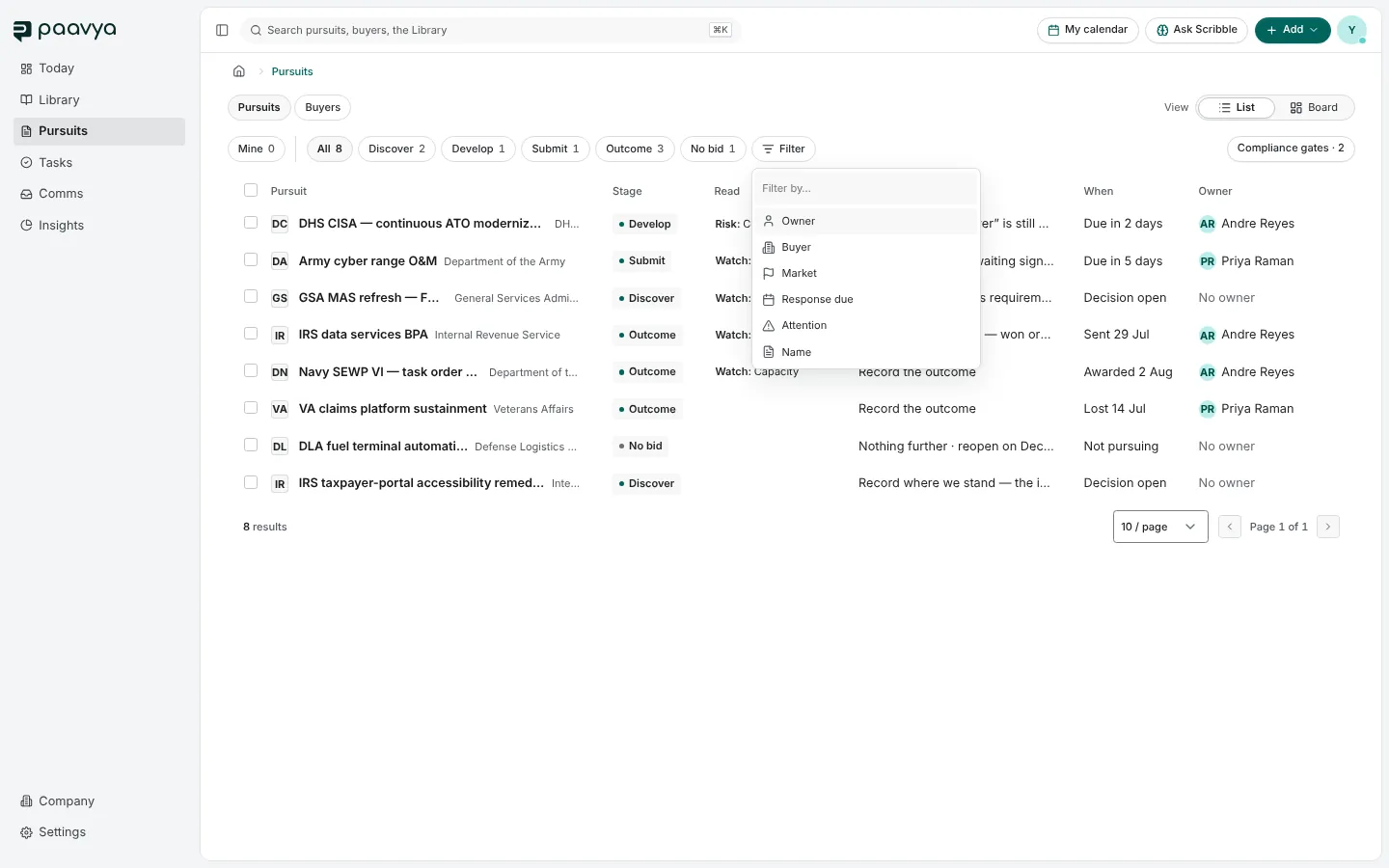The height and width of the screenshot is (868, 1389).
Task: Check the GSA MAS refresh row checkbox
Action: [251, 297]
